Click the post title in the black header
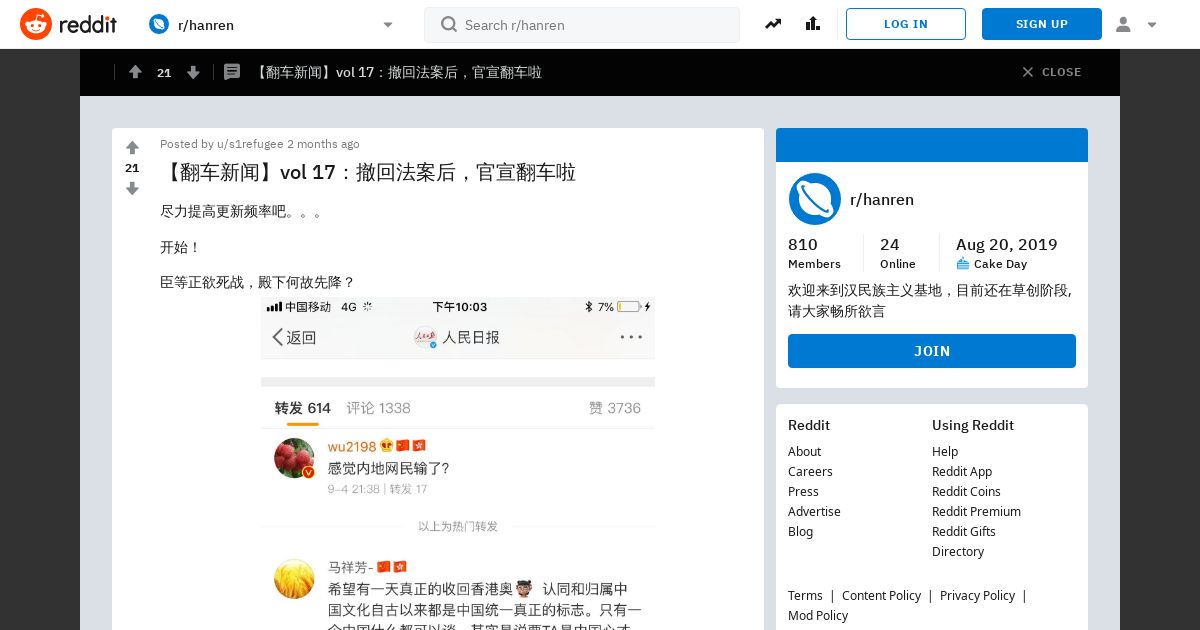1200x630 pixels. click(397, 72)
